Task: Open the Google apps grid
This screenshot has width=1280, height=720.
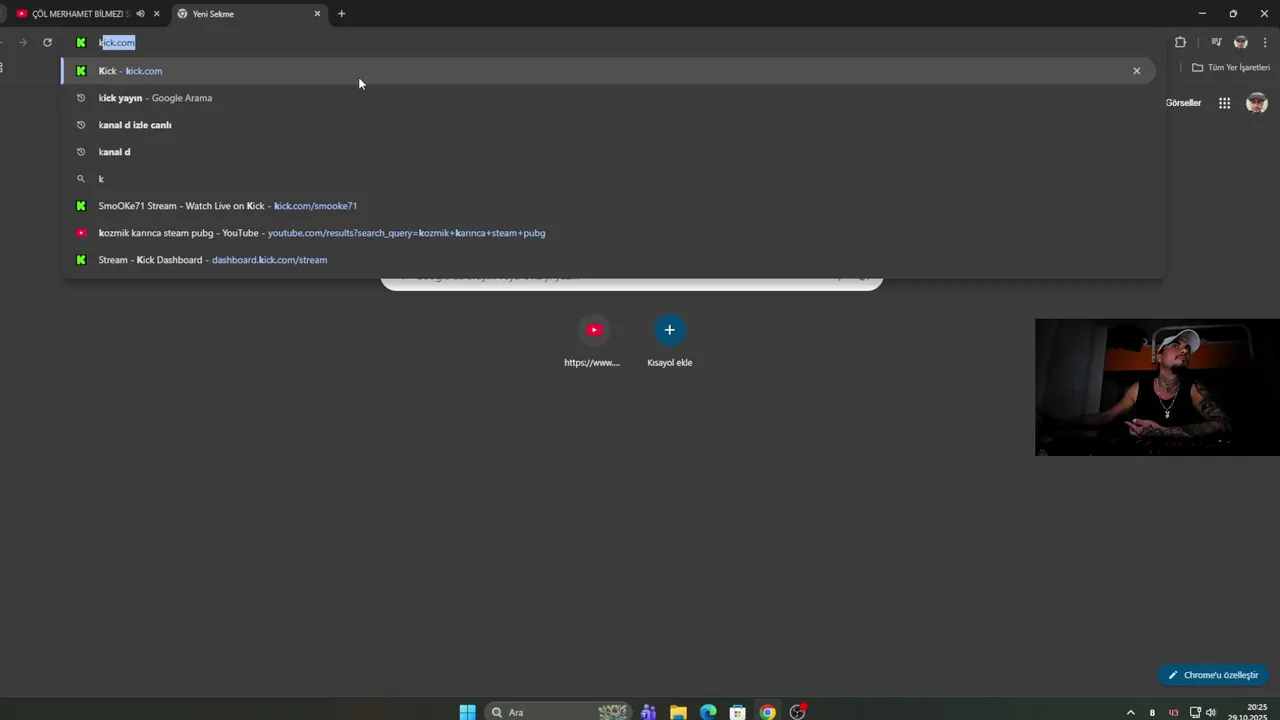Action: click(x=1224, y=103)
